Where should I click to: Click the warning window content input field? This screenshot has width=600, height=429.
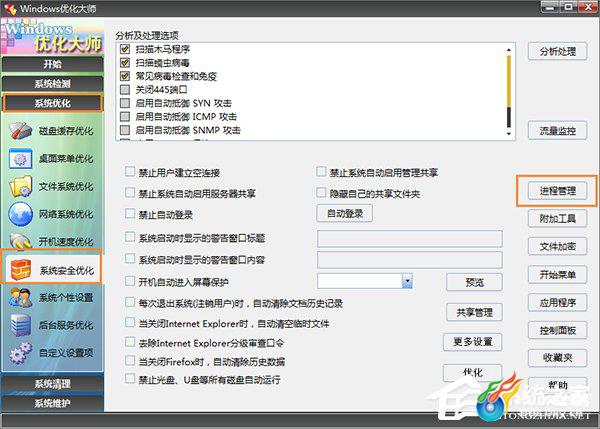coord(409,260)
